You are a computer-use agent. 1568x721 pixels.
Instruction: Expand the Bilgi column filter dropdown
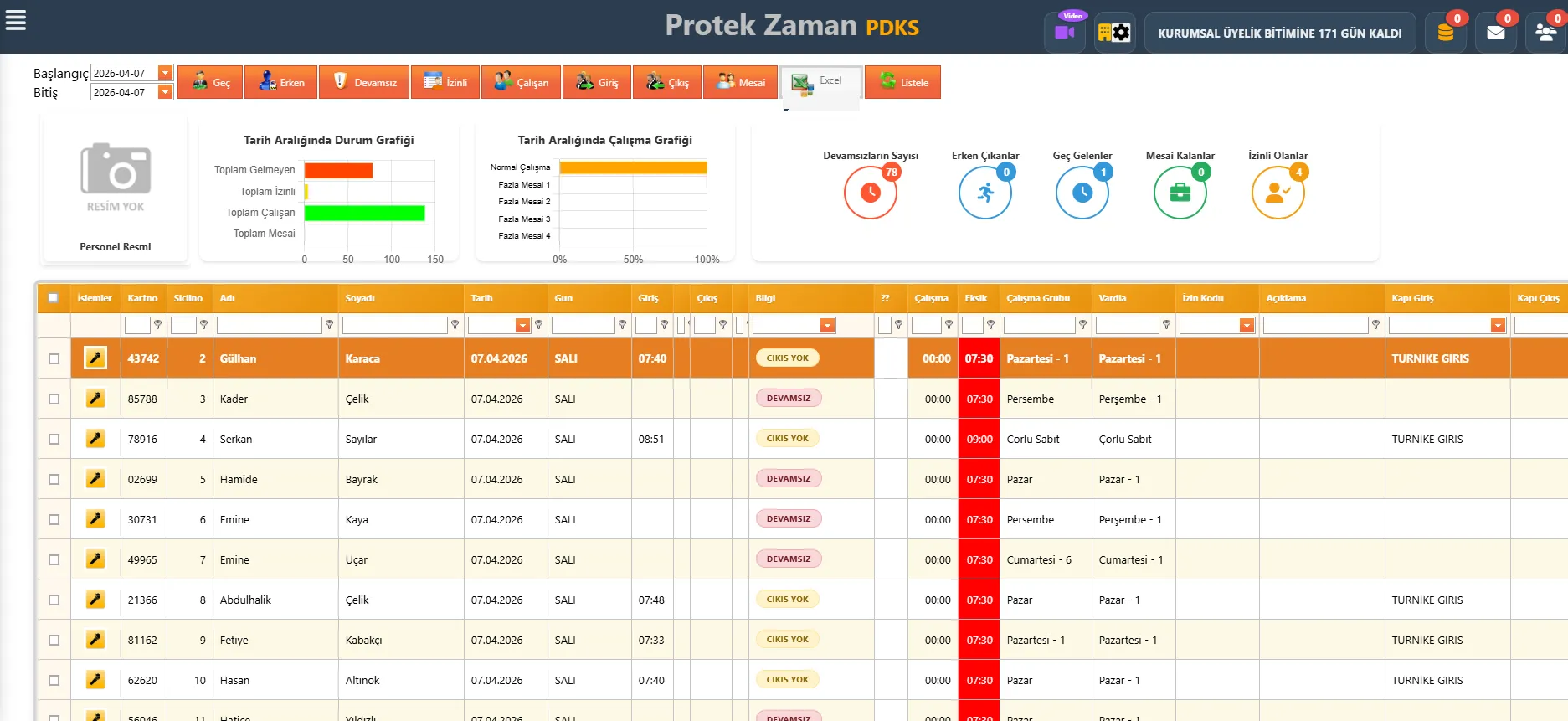[827, 326]
